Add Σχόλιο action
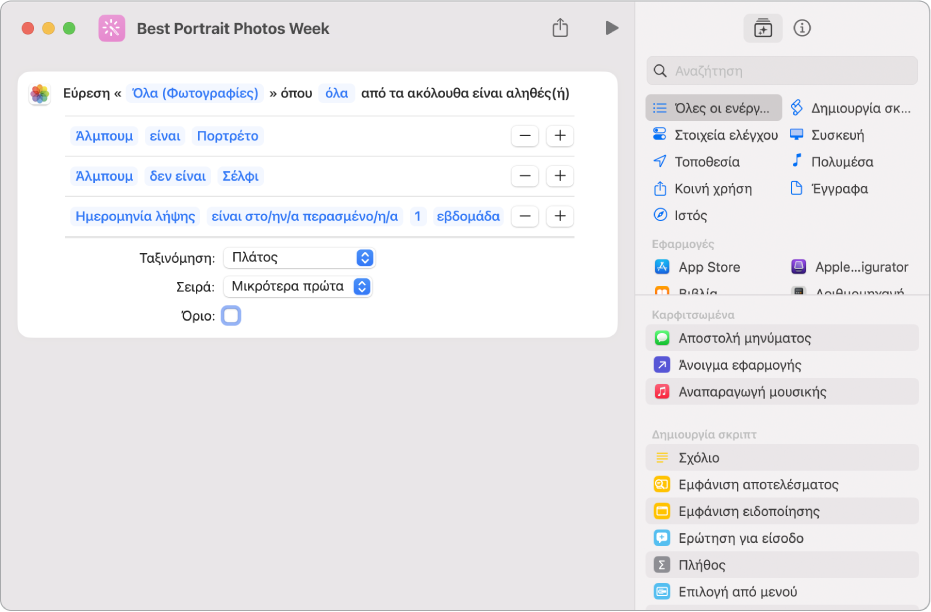 coord(782,458)
